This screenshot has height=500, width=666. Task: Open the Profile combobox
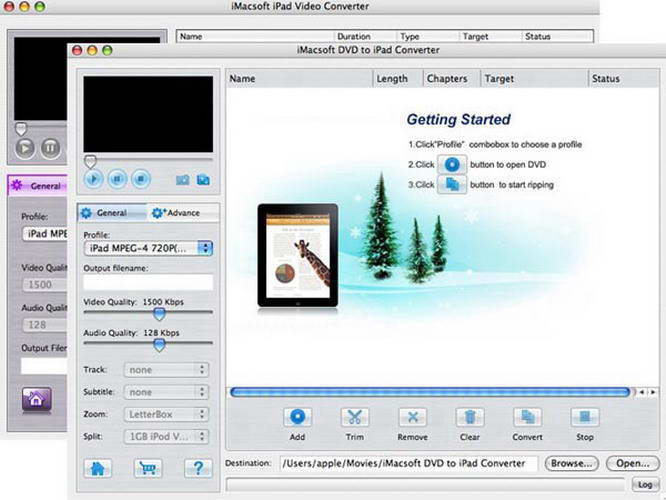[147, 247]
